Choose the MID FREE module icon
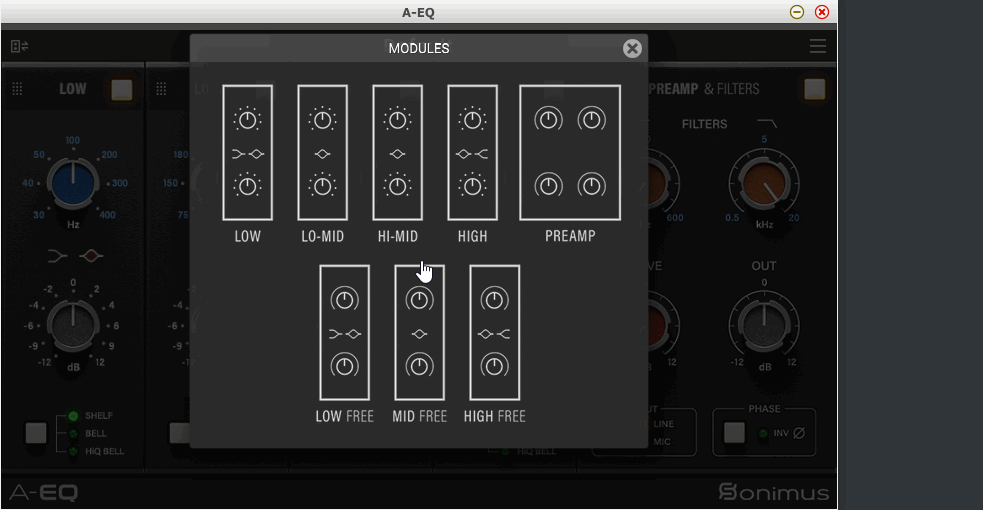This screenshot has height=510, width=983. coord(419,332)
